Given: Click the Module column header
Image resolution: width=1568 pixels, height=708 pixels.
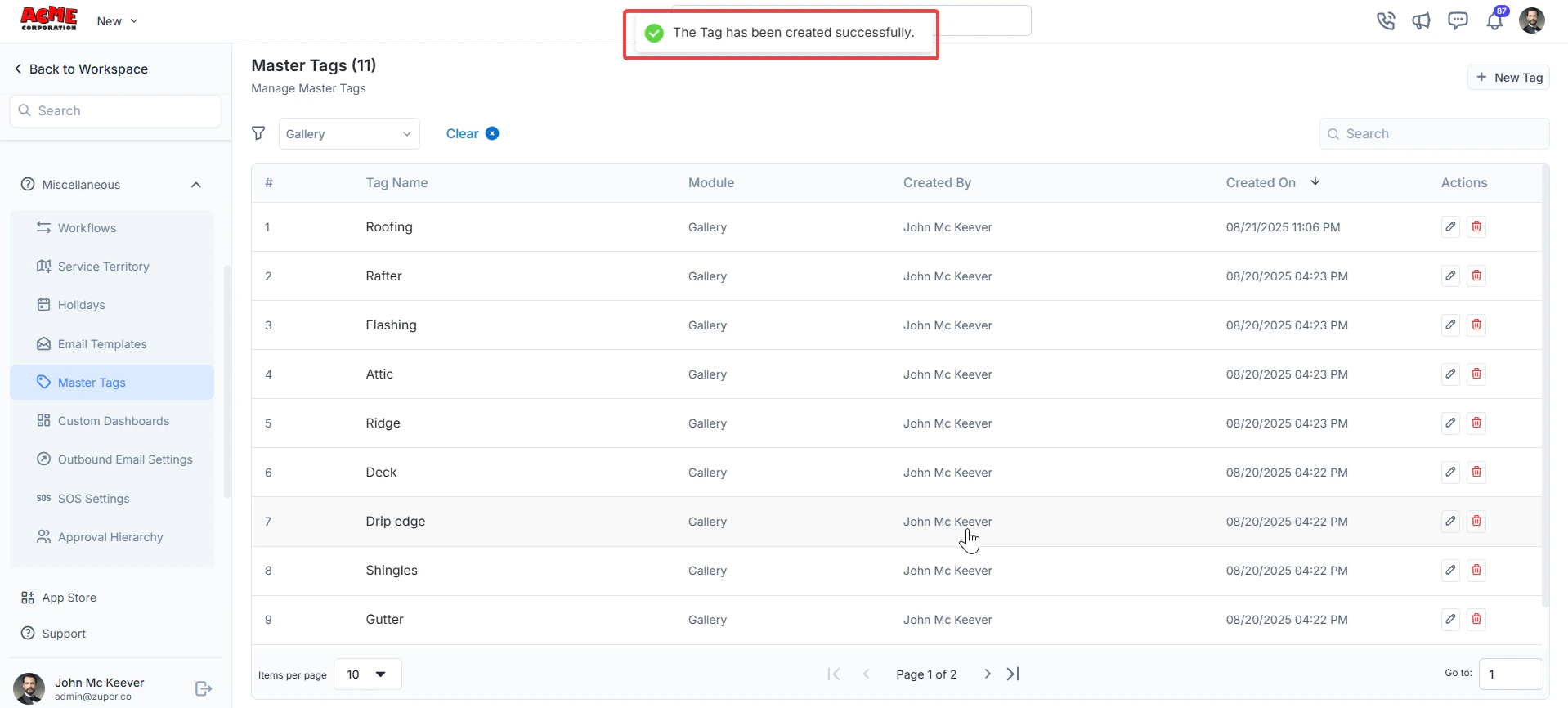Looking at the screenshot, I should pos(711,183).
